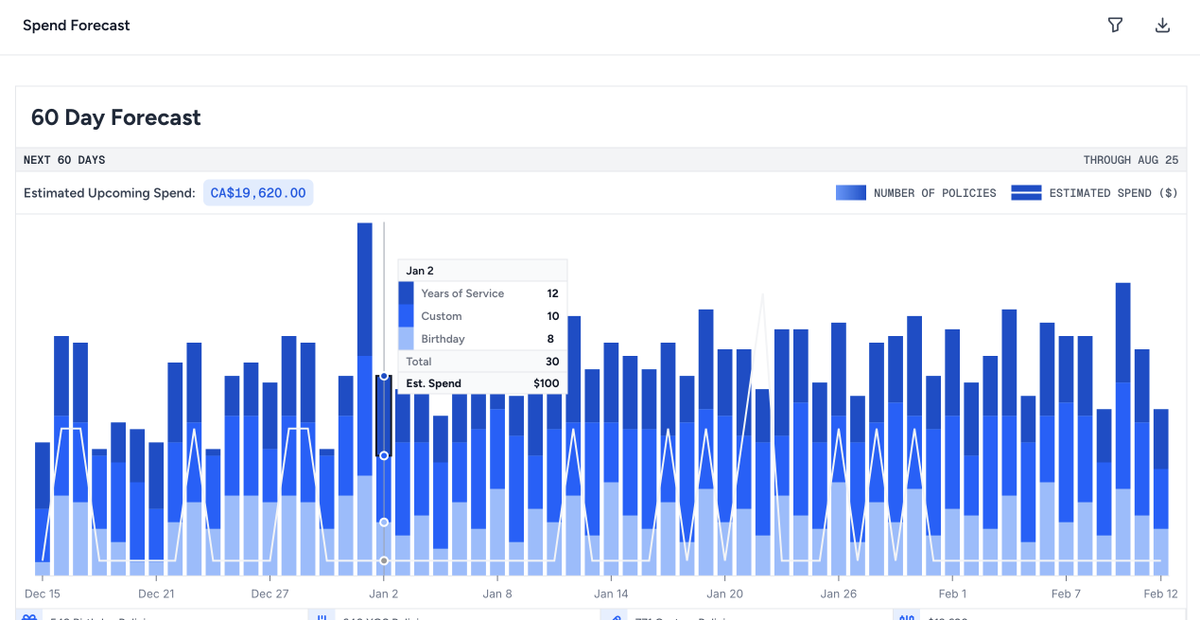Click the Feb 12 axis label
The image size is (1200, 620).
[1160, 594]
